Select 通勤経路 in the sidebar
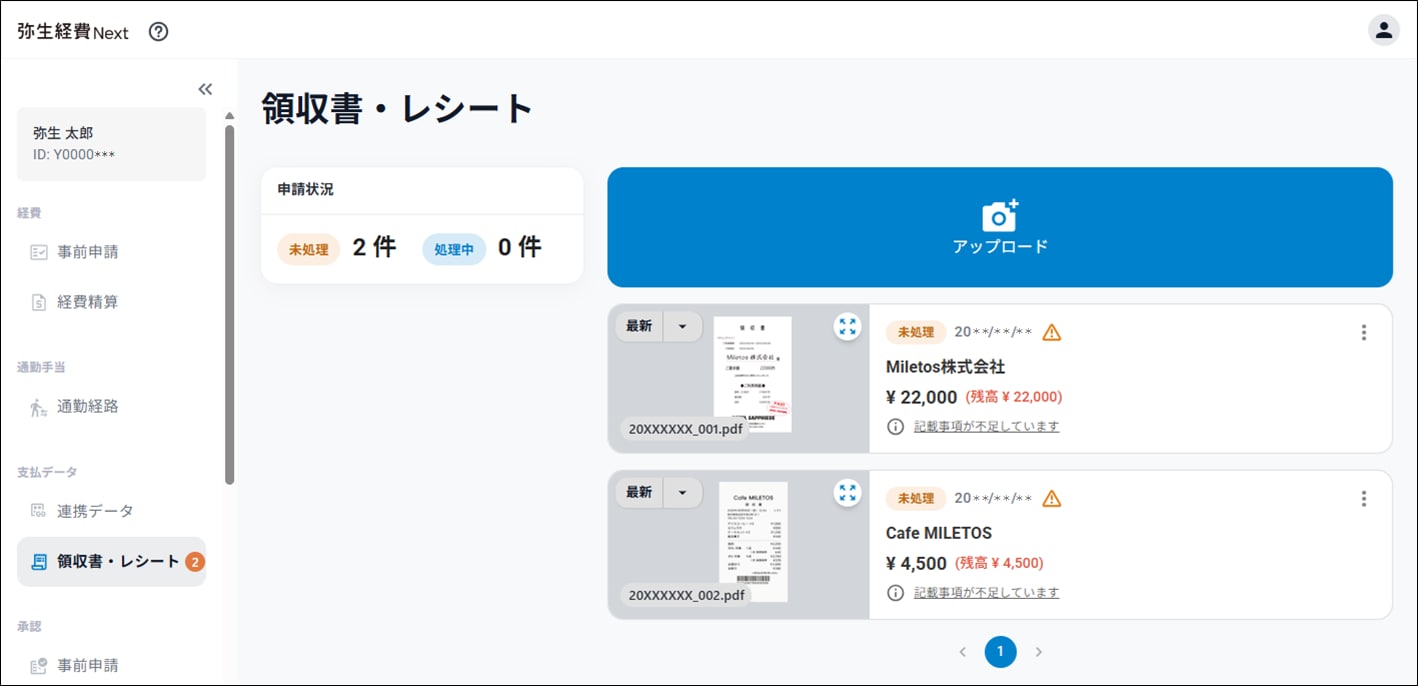 (87, 407)
